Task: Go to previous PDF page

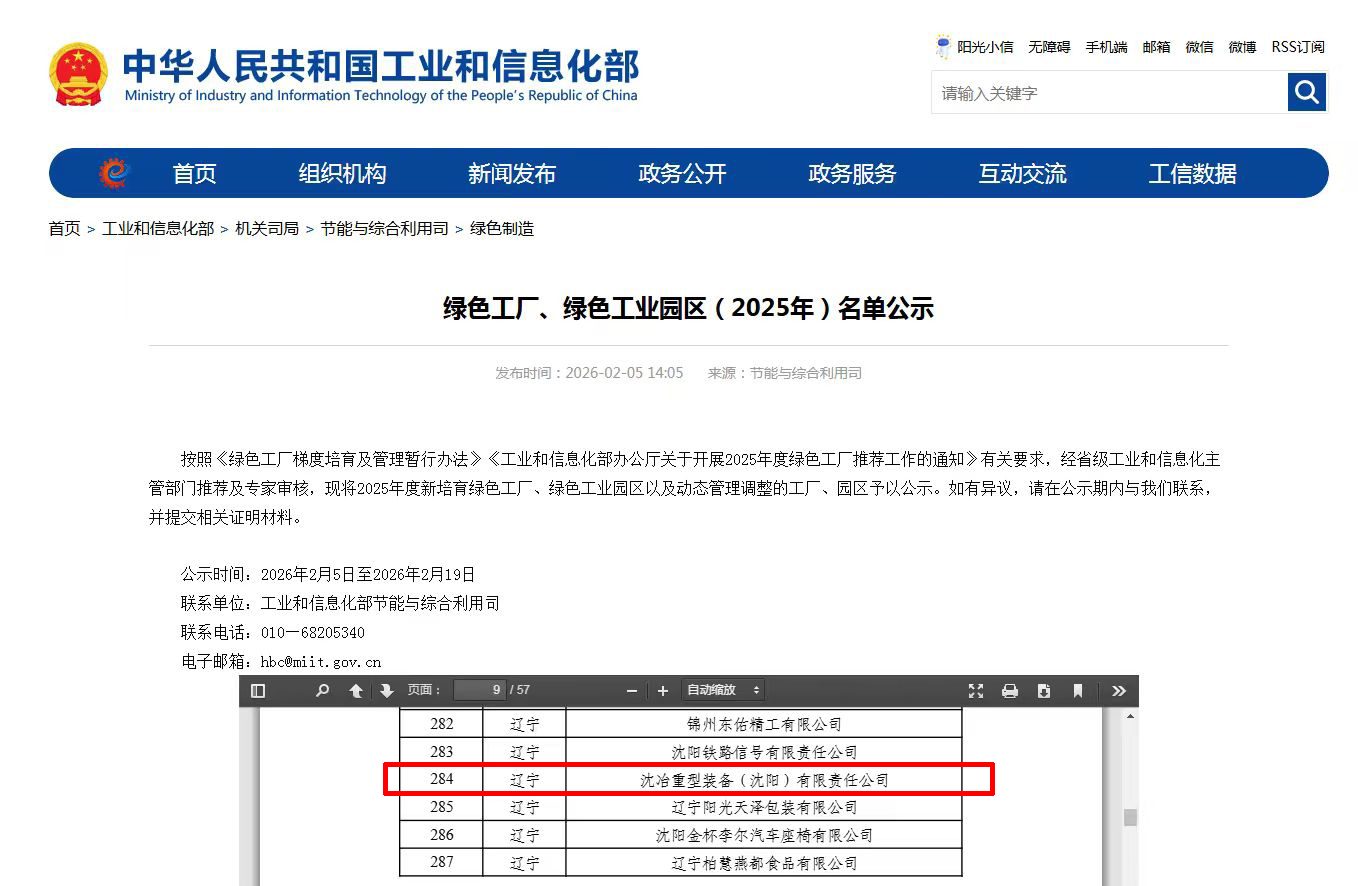Action: point(356,691)
